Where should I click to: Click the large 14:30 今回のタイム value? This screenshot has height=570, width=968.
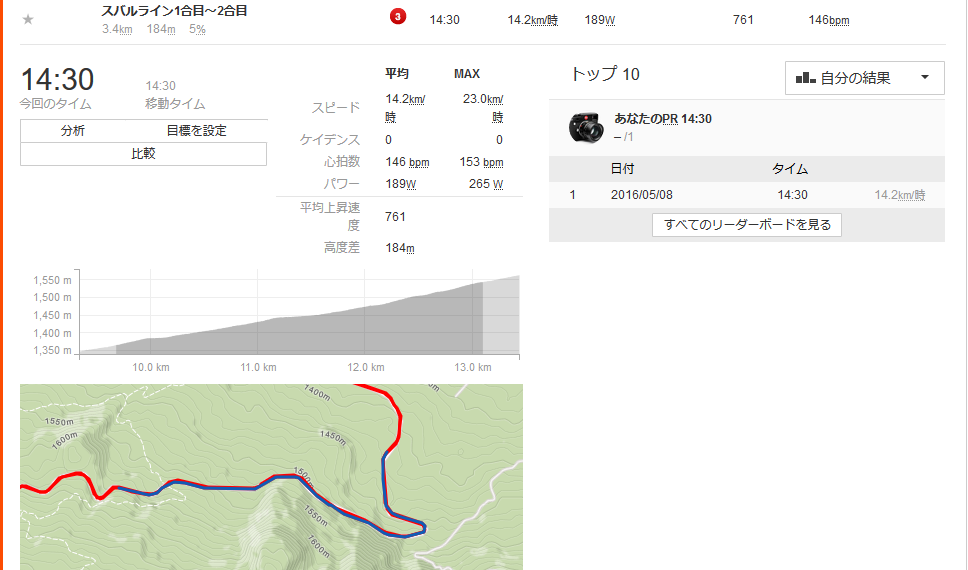click(x=57, y=80)
